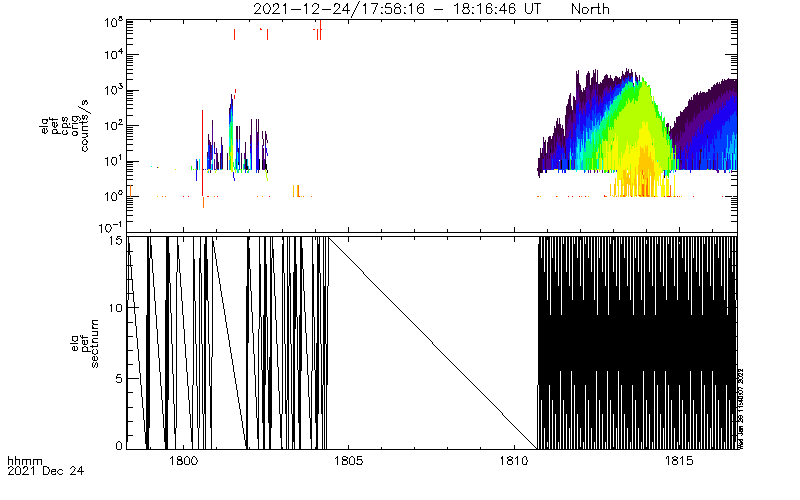Click the 10 tick label on sectnum axis

pos(117,308)
